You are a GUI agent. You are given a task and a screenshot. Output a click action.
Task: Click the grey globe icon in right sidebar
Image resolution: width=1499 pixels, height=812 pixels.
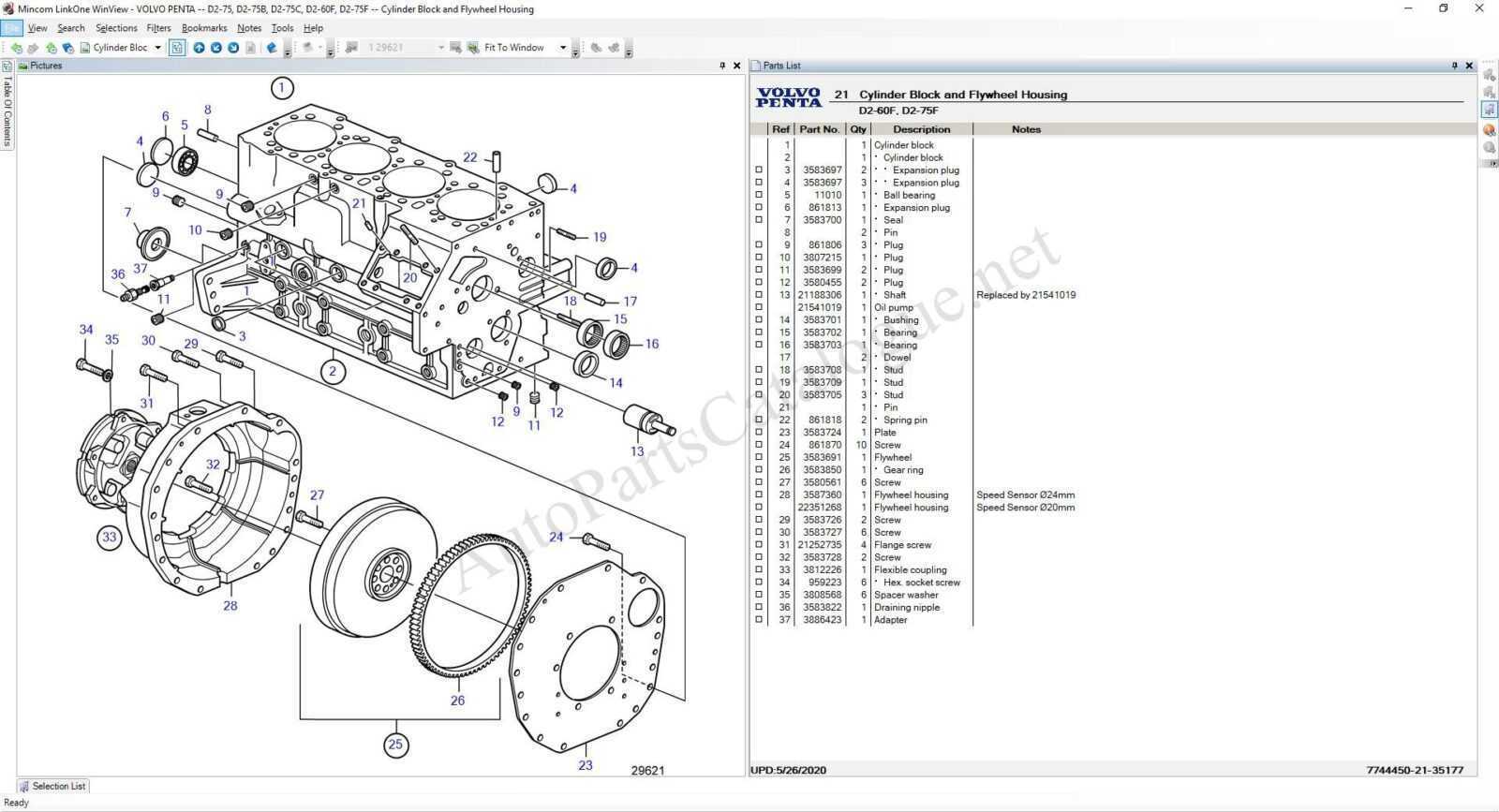pos(1489,148)
